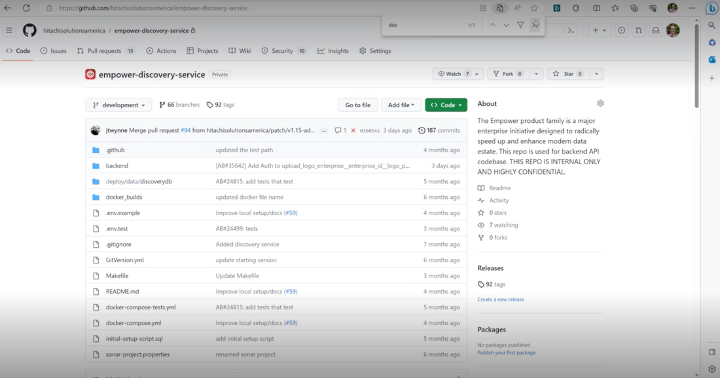Click the Go to file button
Image resolution: width=720 pixels, height=378 pixels.
pos(358,105)
